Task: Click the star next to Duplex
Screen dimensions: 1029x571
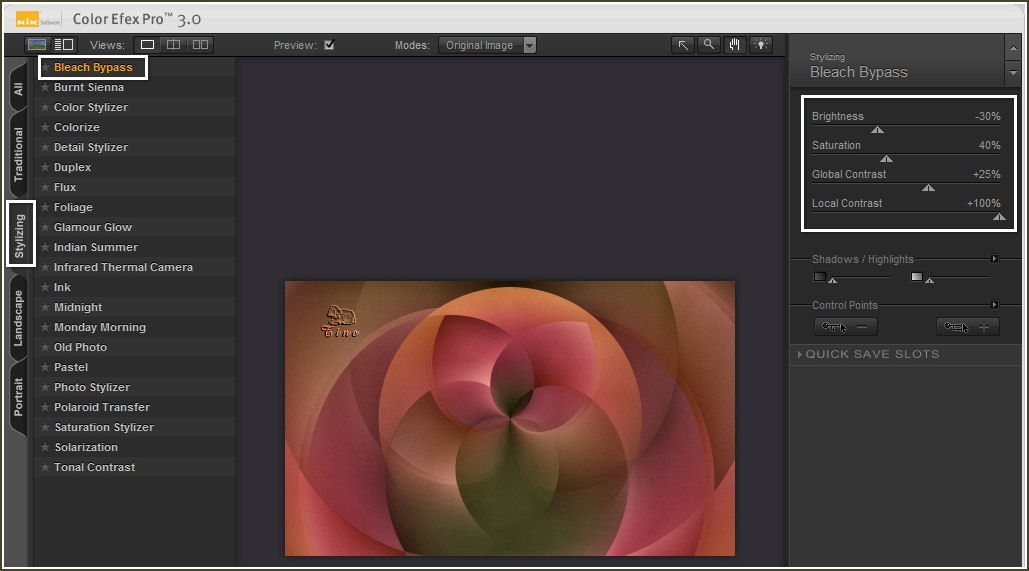Action: click(x=45, y=167)
